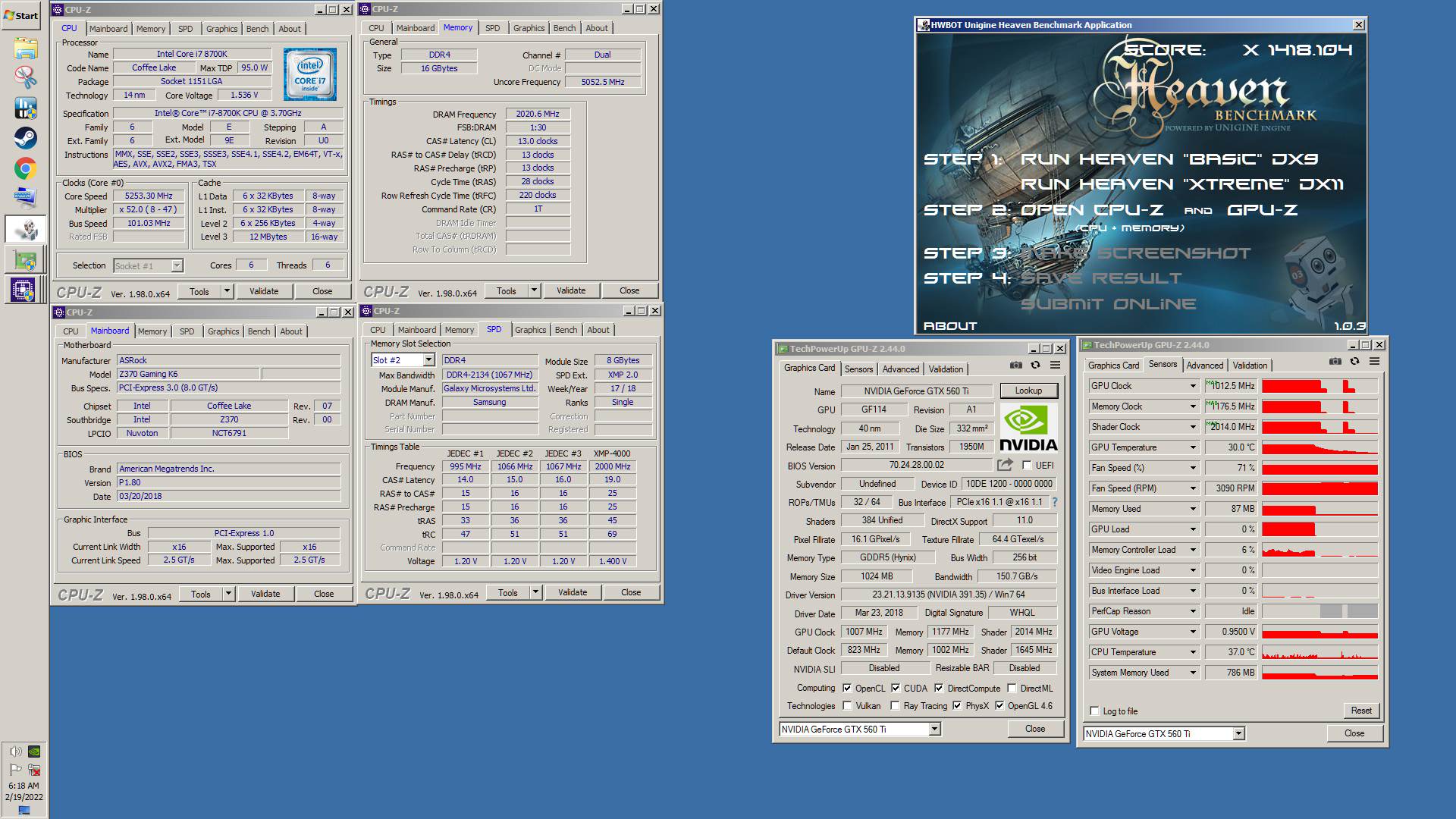Refresh readings in GPU-Z Sensors window

1355,362
